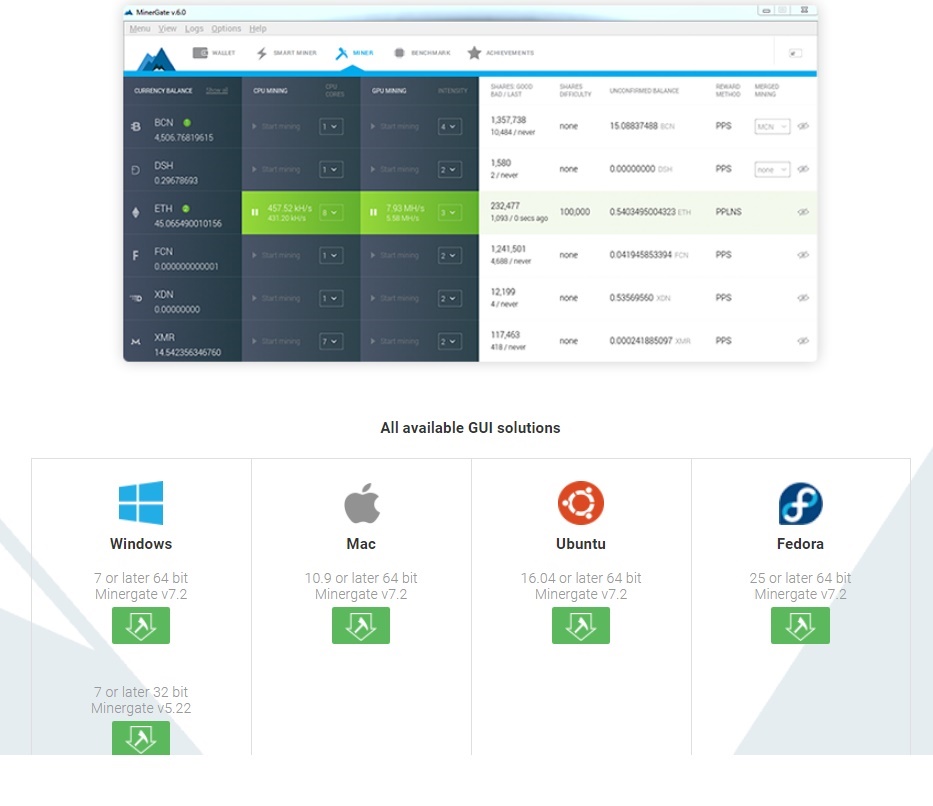
Task: Open DSH GPU intensity dropdown
Action: 450,170
